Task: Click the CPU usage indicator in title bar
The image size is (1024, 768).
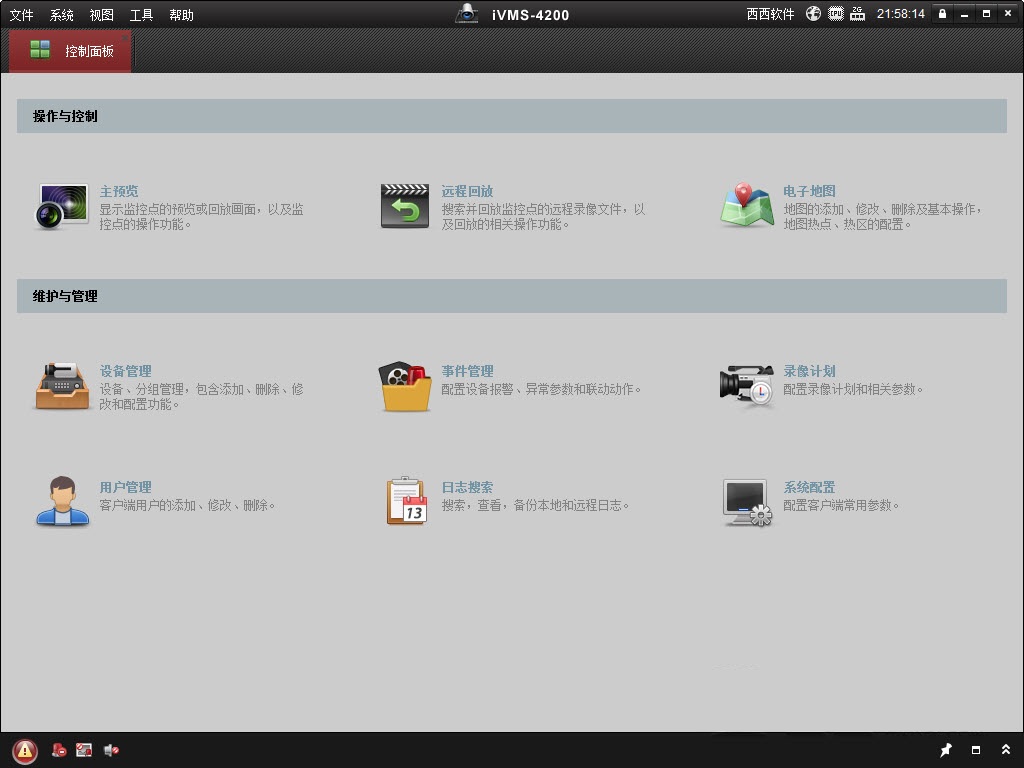Action: click(836, 13)
